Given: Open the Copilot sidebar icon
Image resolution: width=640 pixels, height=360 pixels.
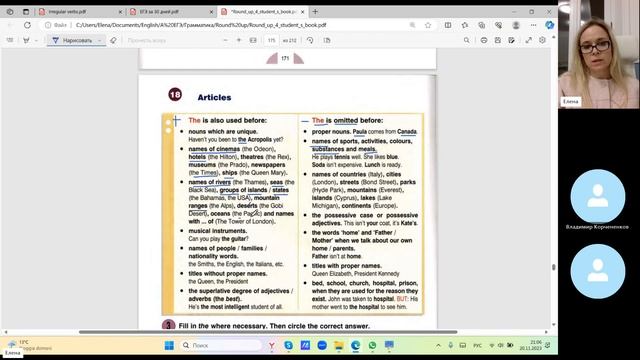Looking at the screenshot, I should (549, 25).
